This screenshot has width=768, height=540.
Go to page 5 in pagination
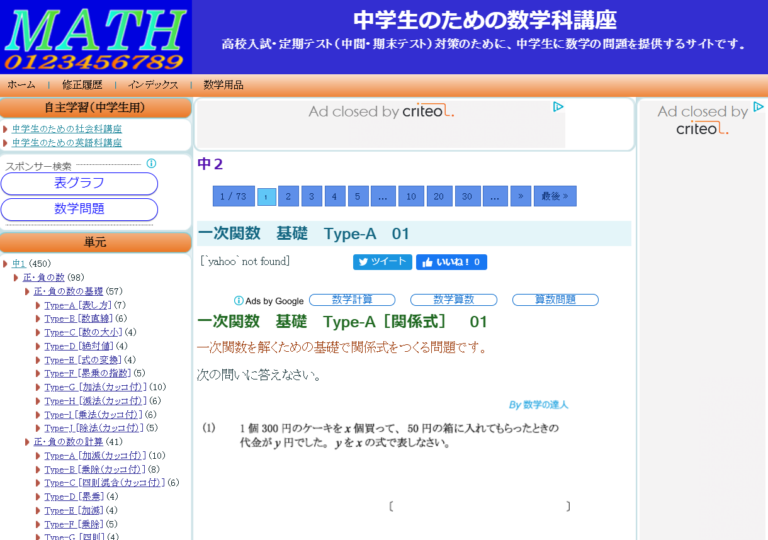[x=358, y=196]
